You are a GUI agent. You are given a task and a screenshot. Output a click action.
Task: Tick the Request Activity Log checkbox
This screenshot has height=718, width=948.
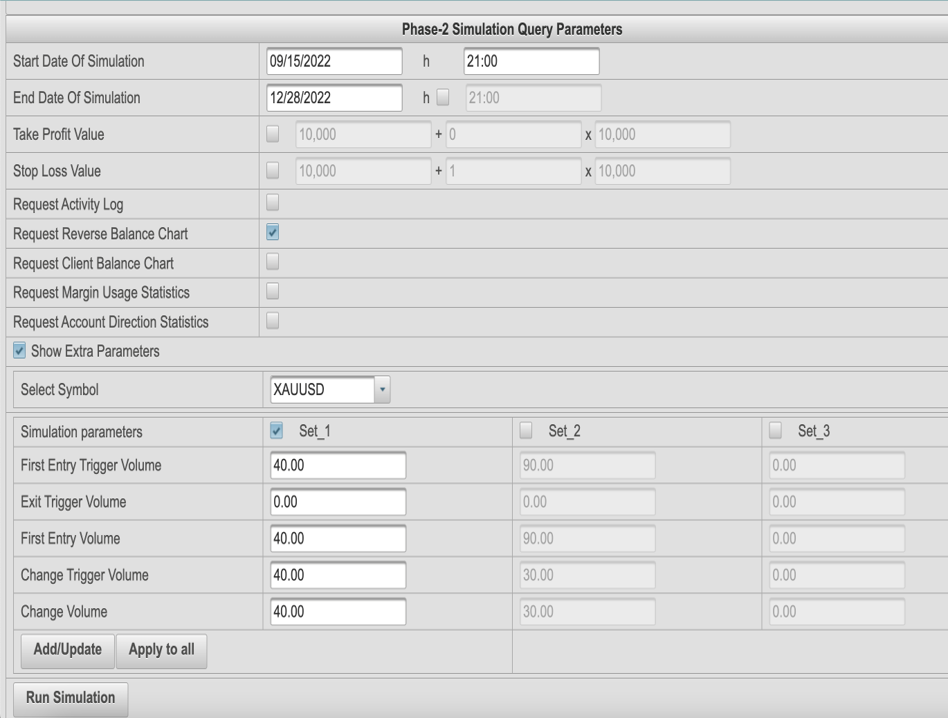(x=273, y=203)
